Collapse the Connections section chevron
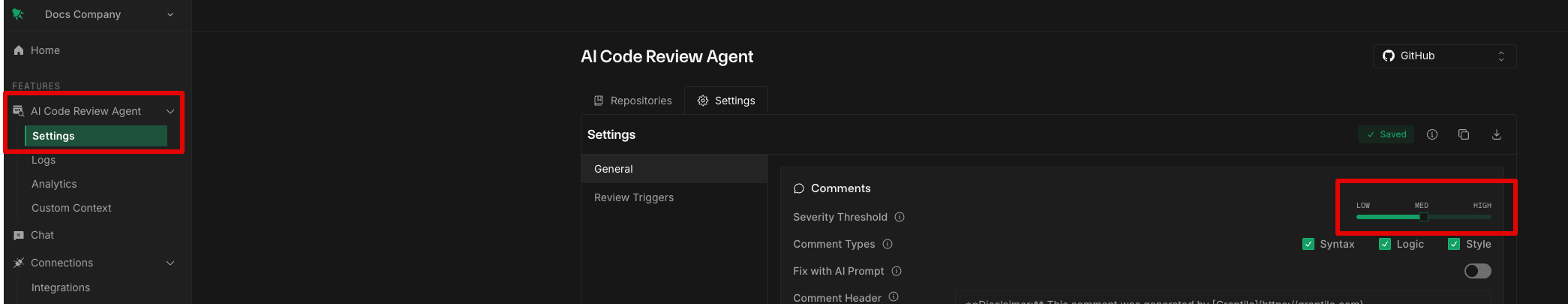Image resolution: width=1568 pixels, height=304 pixels. click(x=170, y=263)
